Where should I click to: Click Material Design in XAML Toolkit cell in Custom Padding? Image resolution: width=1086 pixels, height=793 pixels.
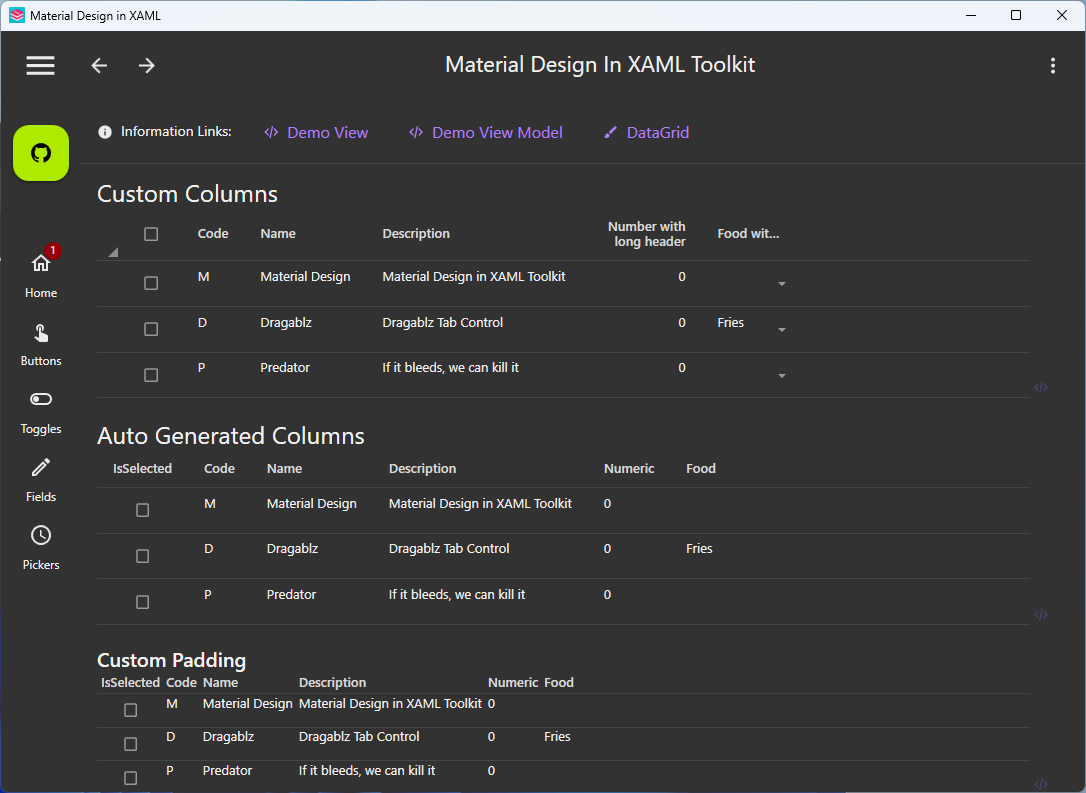pyautogui.click(x=390, y=703)
